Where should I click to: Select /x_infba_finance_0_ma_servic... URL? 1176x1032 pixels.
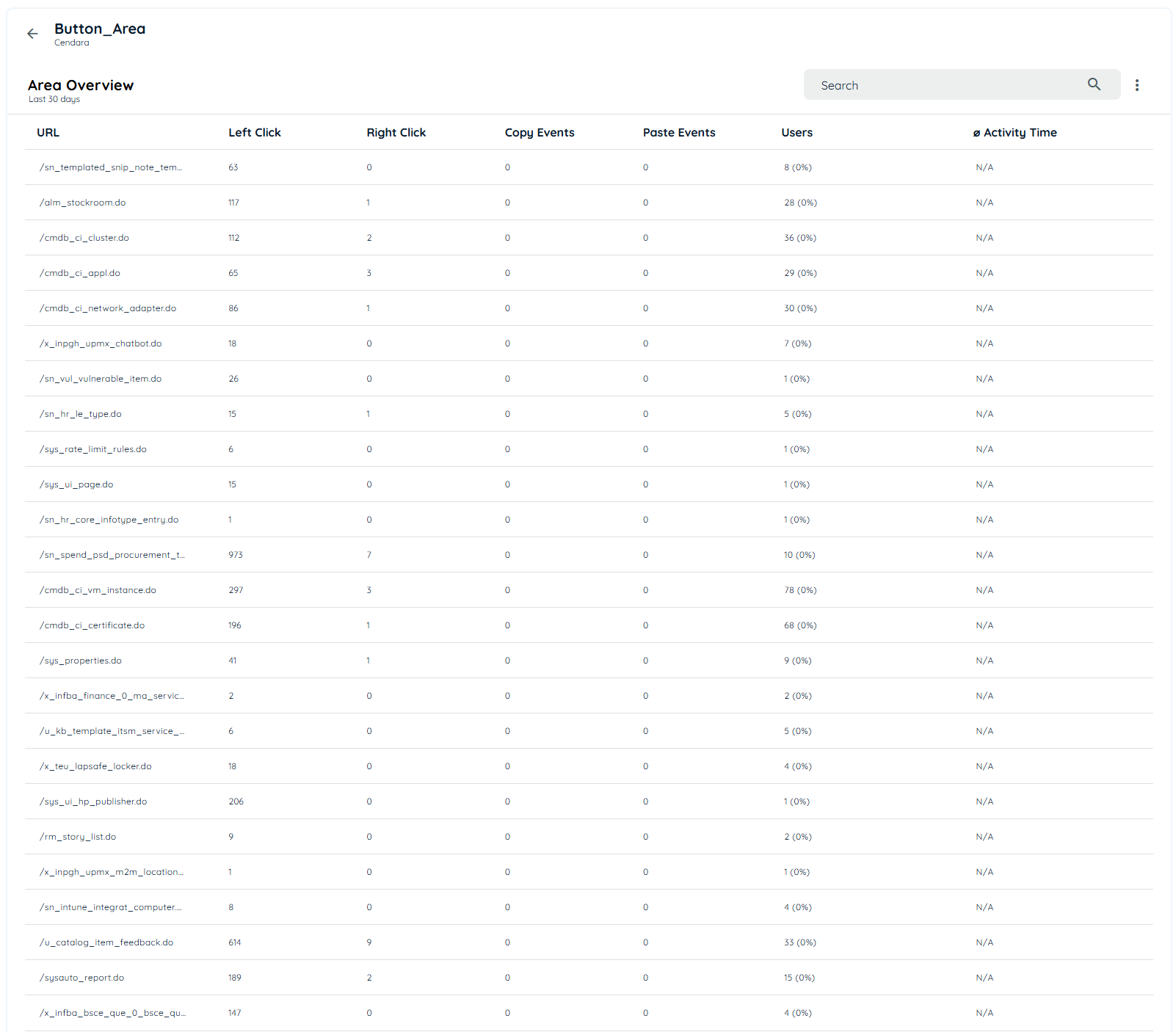(x=112, y=696)
